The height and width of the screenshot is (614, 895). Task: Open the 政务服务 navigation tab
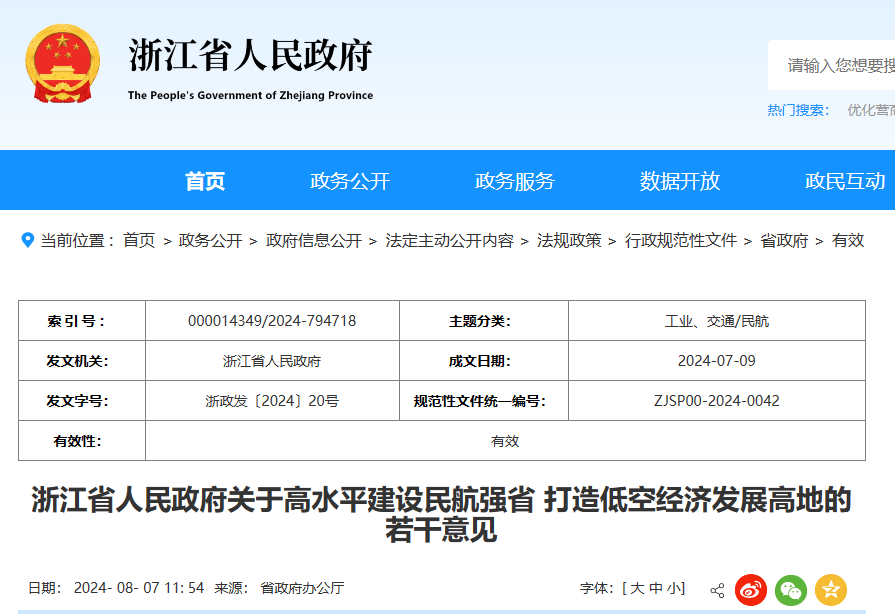click(x=513, y=180)
